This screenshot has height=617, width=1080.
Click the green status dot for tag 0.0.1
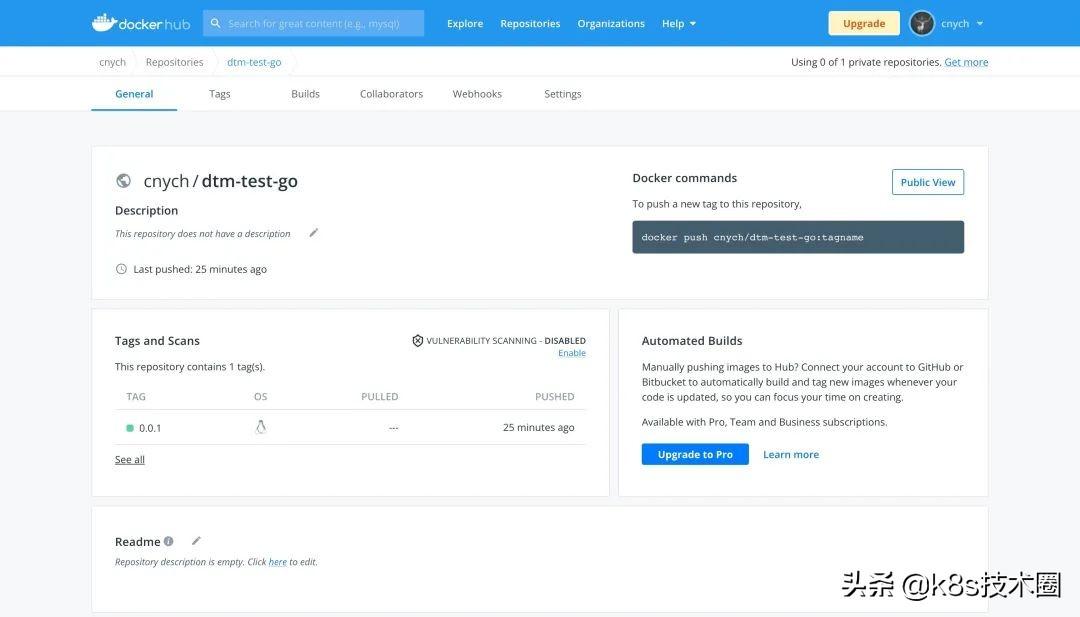129,428
